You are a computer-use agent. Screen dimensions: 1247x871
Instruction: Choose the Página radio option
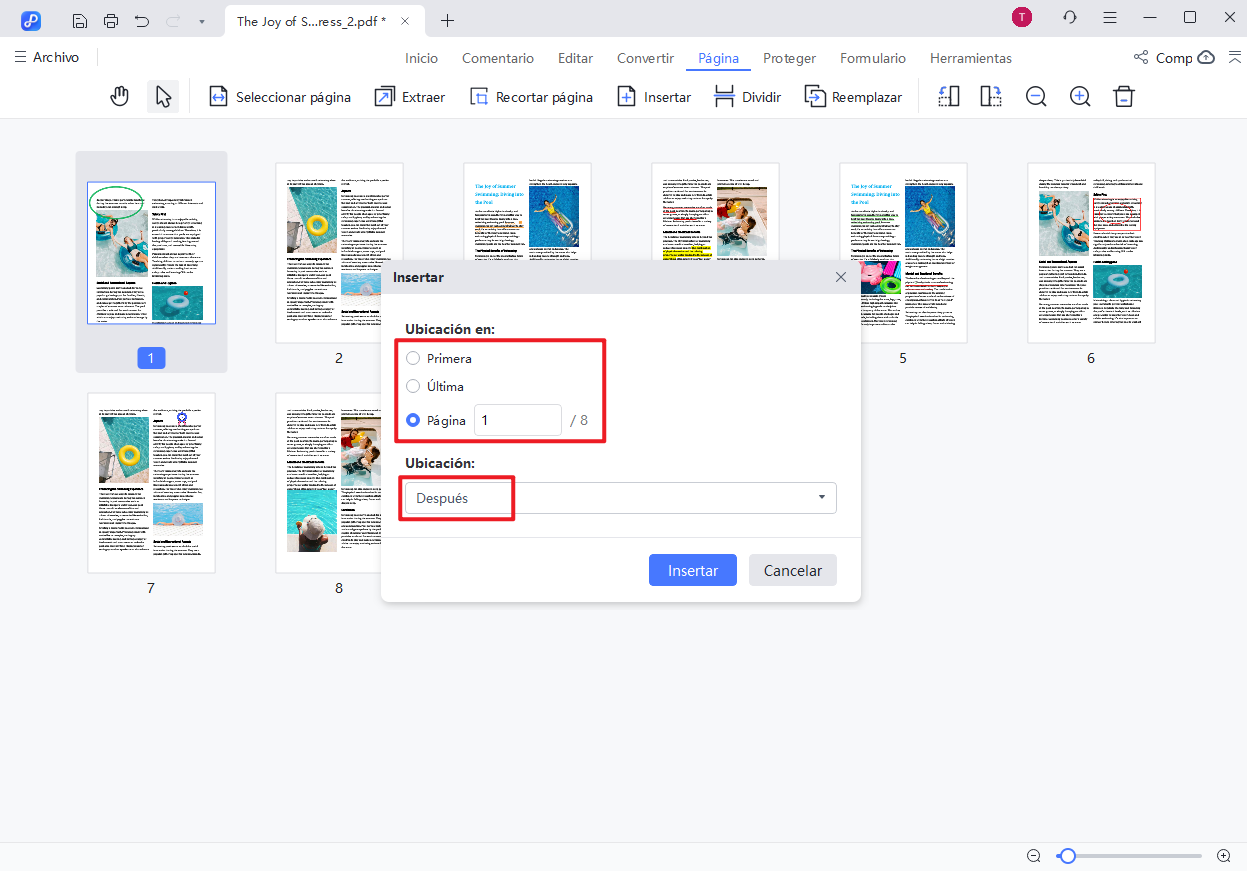click(x=413, y=420)
